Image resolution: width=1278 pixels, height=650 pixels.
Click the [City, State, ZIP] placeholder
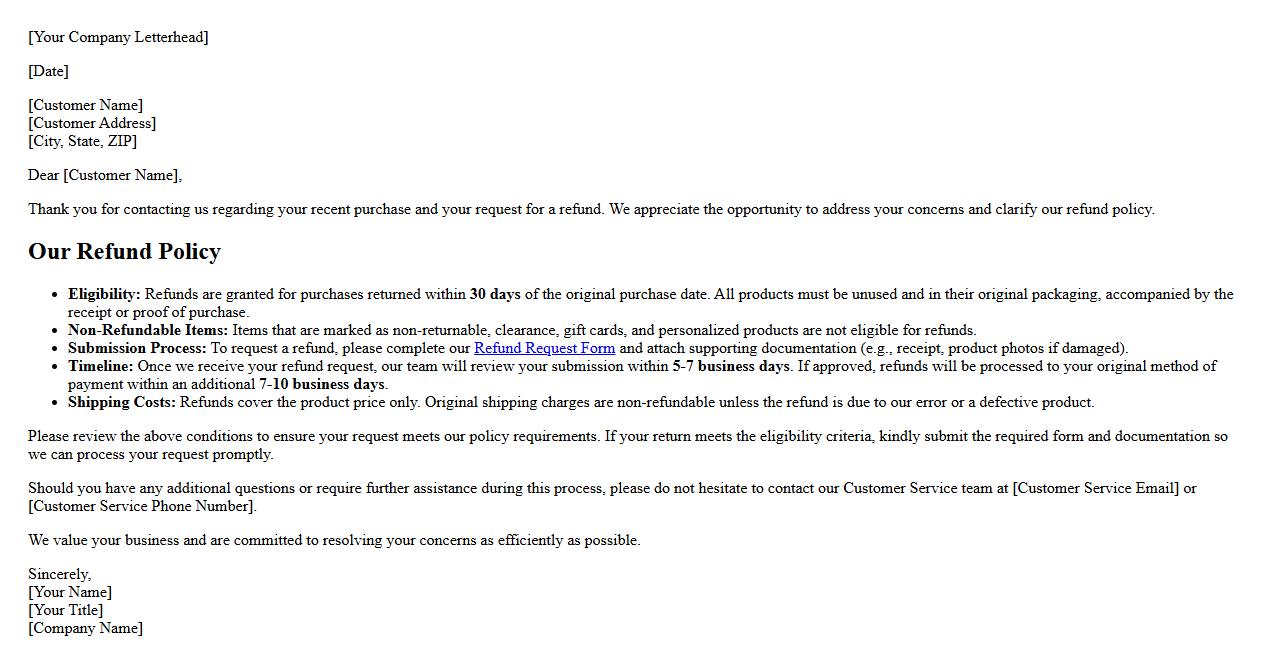[82, 141]
